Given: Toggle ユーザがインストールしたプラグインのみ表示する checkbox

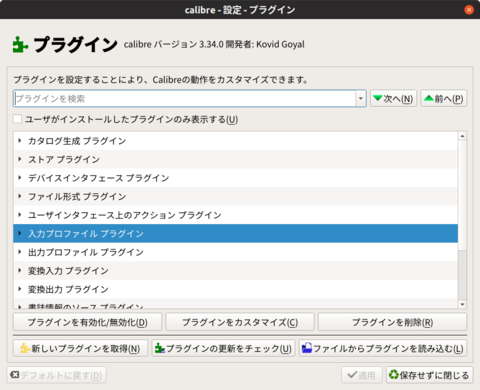Looking at the screenshot, I should 17,119.
